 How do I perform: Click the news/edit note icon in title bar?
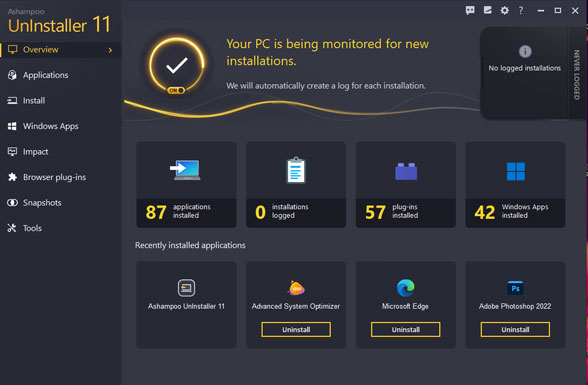coord(488,10)
